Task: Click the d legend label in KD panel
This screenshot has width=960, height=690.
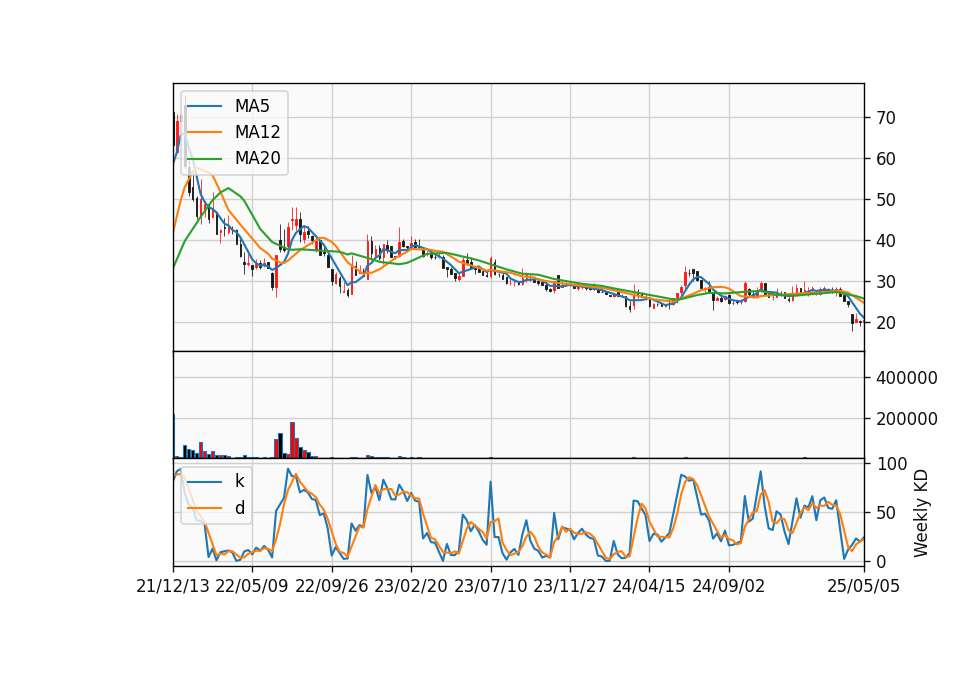Action: pyautogui.click(x=240, y=508)
